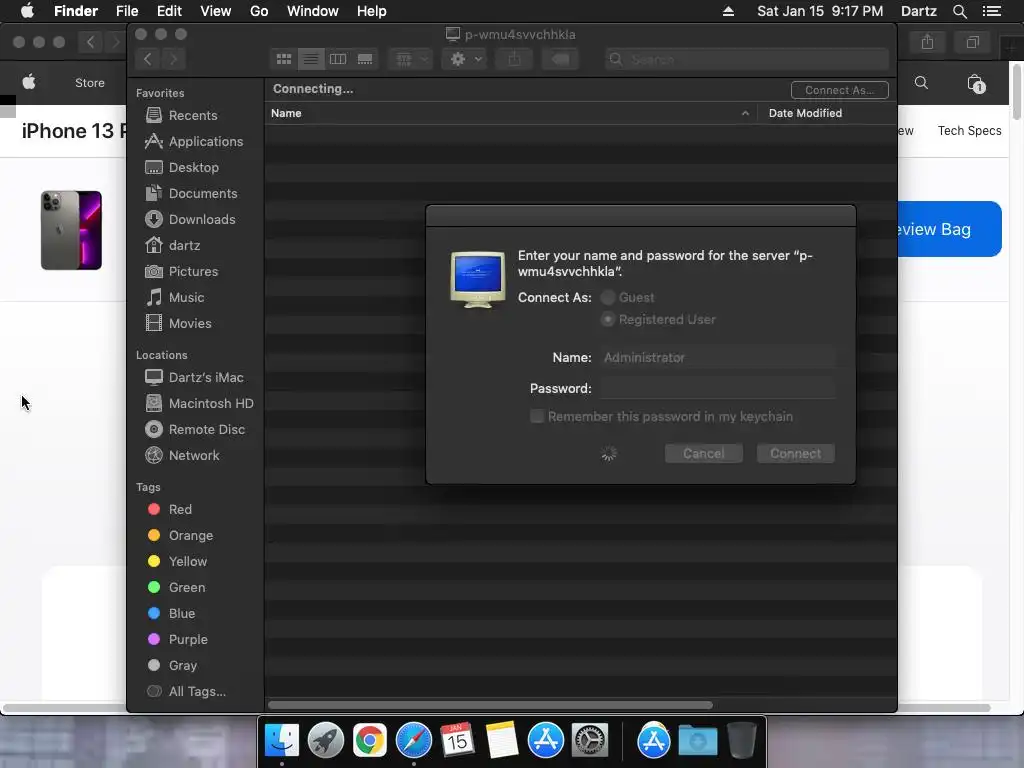Open Notes app from the Dock

pyautogui.click(x=502, y=741)
